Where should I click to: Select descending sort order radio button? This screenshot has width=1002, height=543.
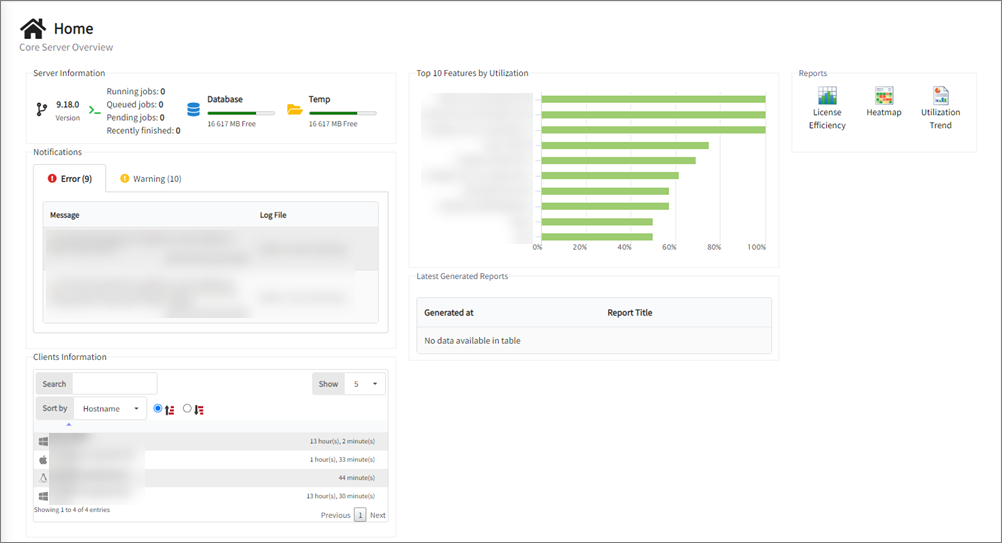tap(187, 408)
